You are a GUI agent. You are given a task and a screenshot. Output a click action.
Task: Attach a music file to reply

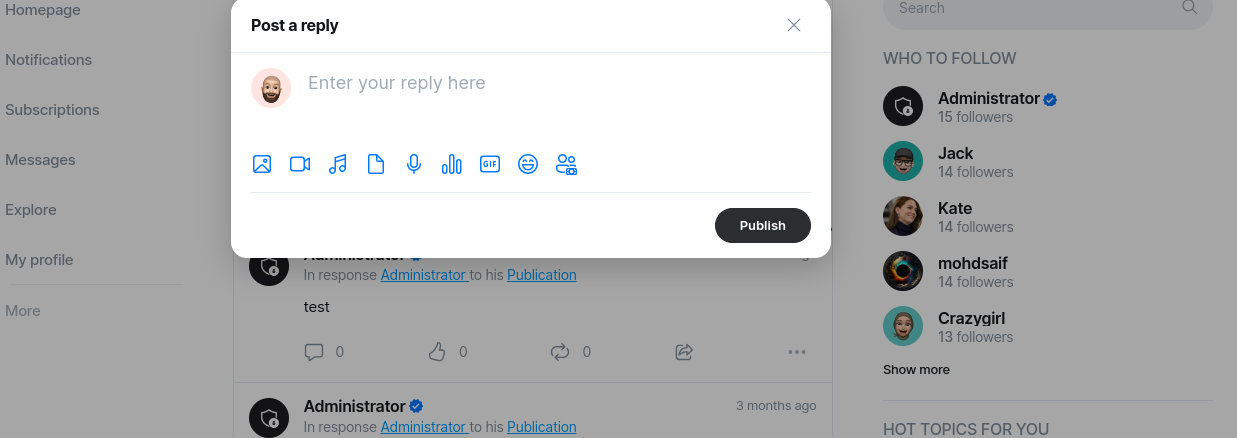click(x=338, y=164)
